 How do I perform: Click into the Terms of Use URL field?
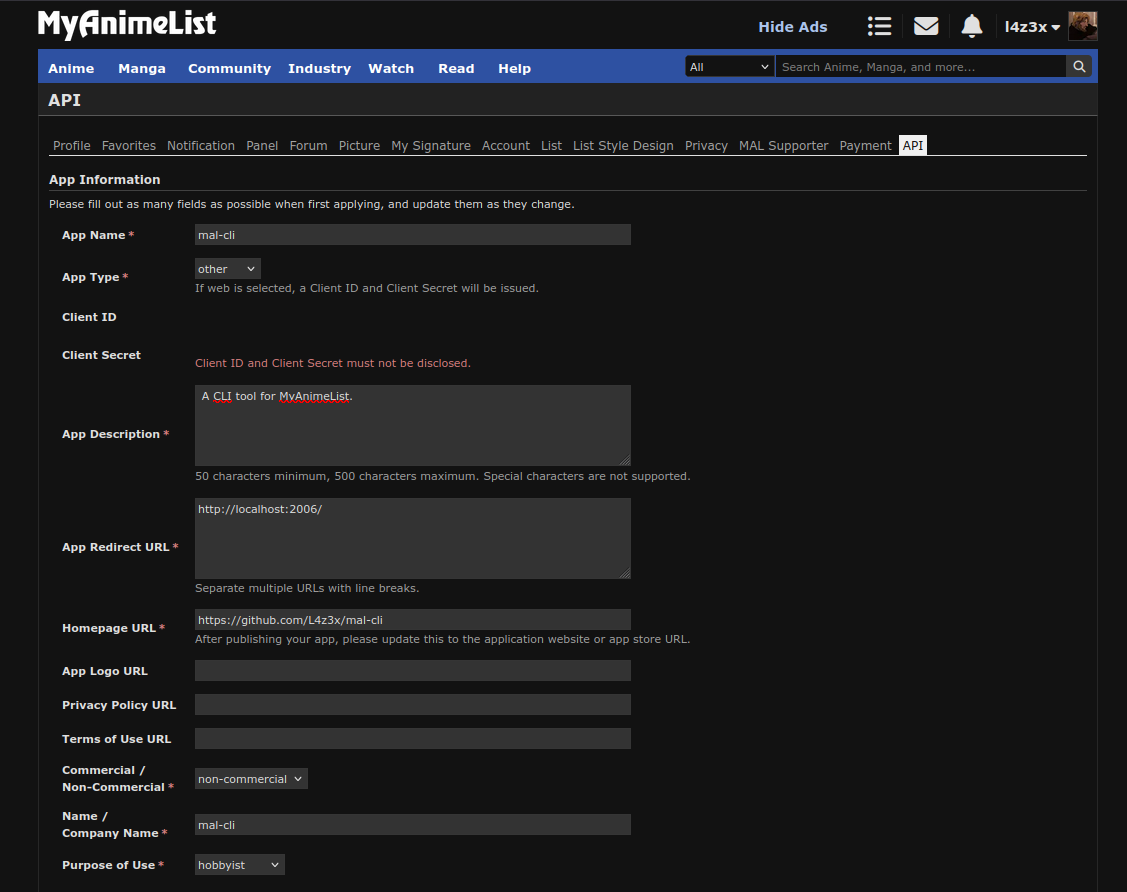tap(413, 738)
